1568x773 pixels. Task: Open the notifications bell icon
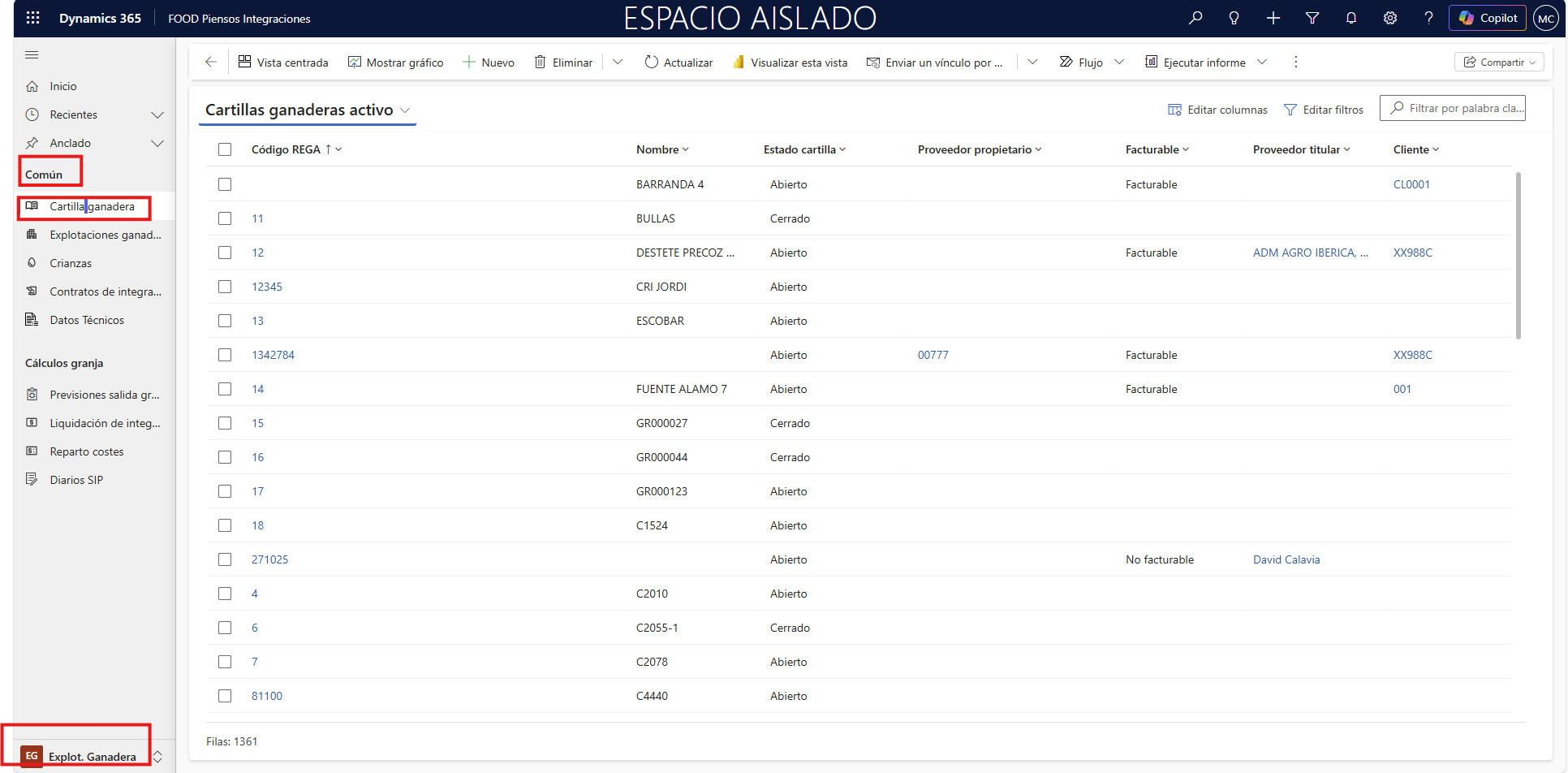(x=1350, y=18)
